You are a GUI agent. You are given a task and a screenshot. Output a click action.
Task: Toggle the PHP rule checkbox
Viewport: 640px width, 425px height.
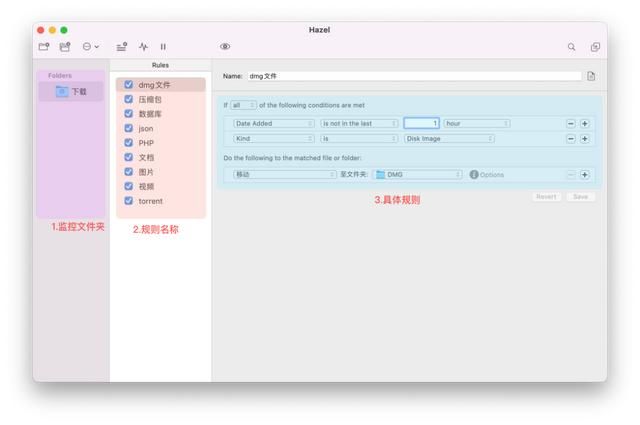coord(129,142)
